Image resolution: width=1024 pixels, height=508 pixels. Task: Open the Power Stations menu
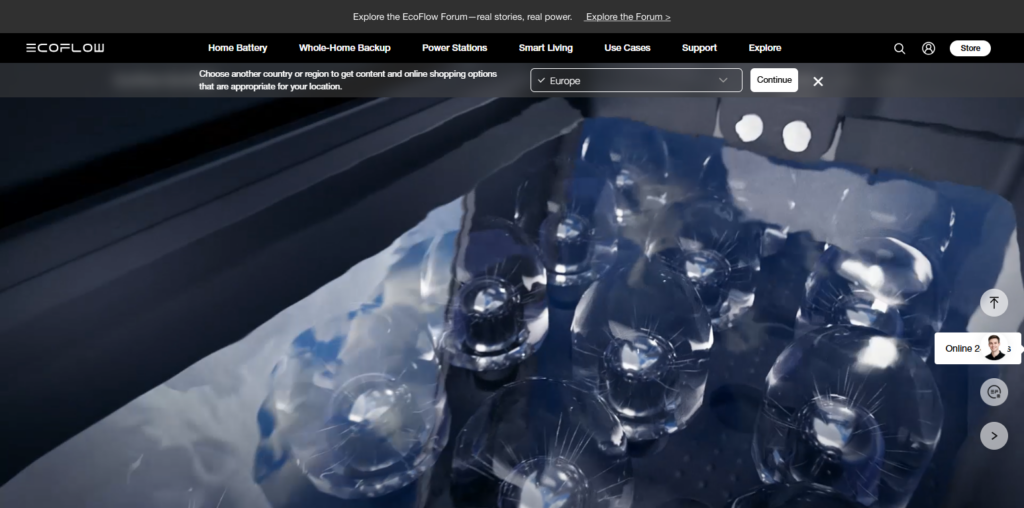[x=455, y=48]
